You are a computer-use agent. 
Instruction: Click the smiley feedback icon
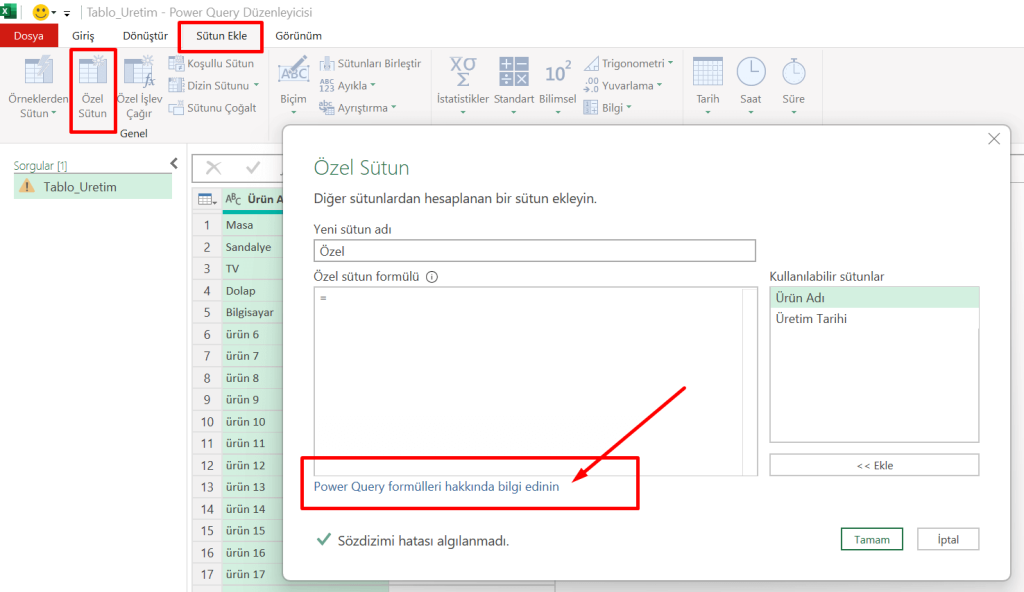tap(40, 12)
